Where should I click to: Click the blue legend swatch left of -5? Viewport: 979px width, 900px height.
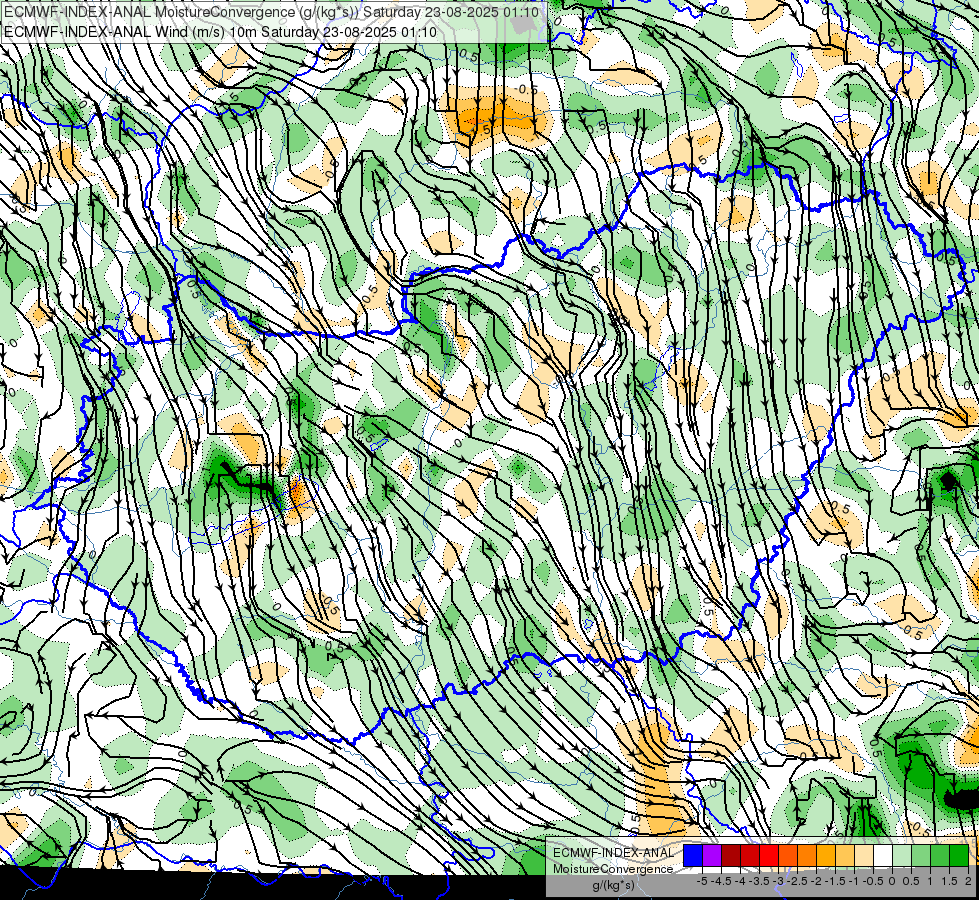click(x=693, y=855)
